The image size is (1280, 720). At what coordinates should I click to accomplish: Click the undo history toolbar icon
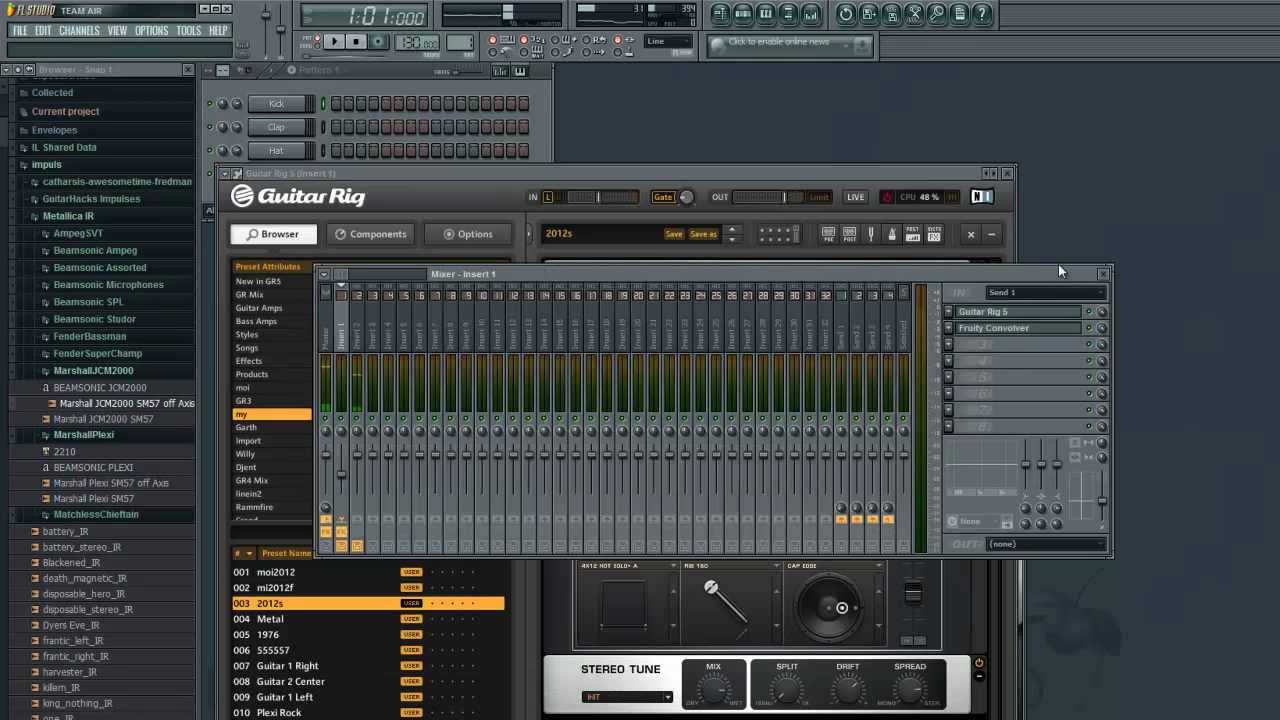click(x=846, y=14)
